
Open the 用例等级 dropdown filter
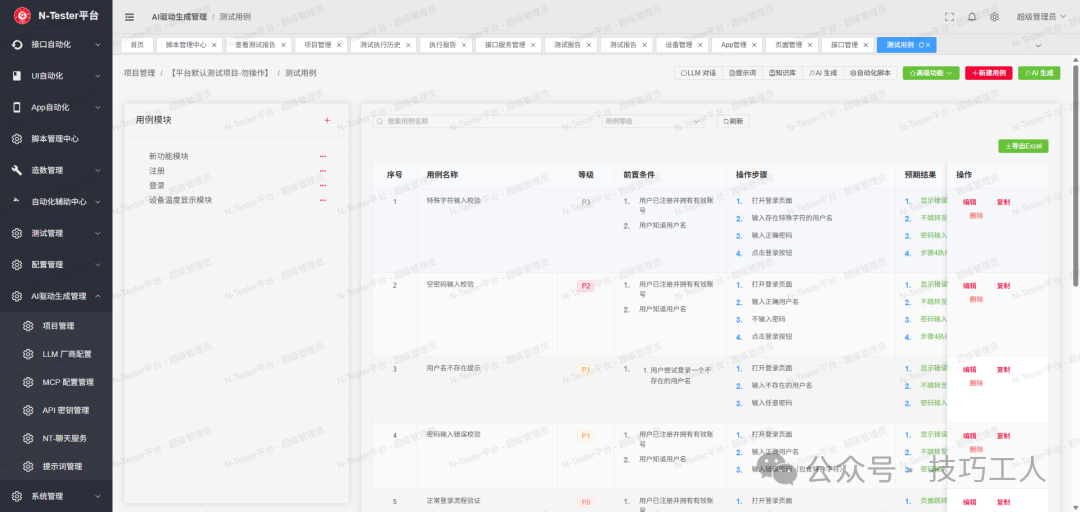pos(653,121)
